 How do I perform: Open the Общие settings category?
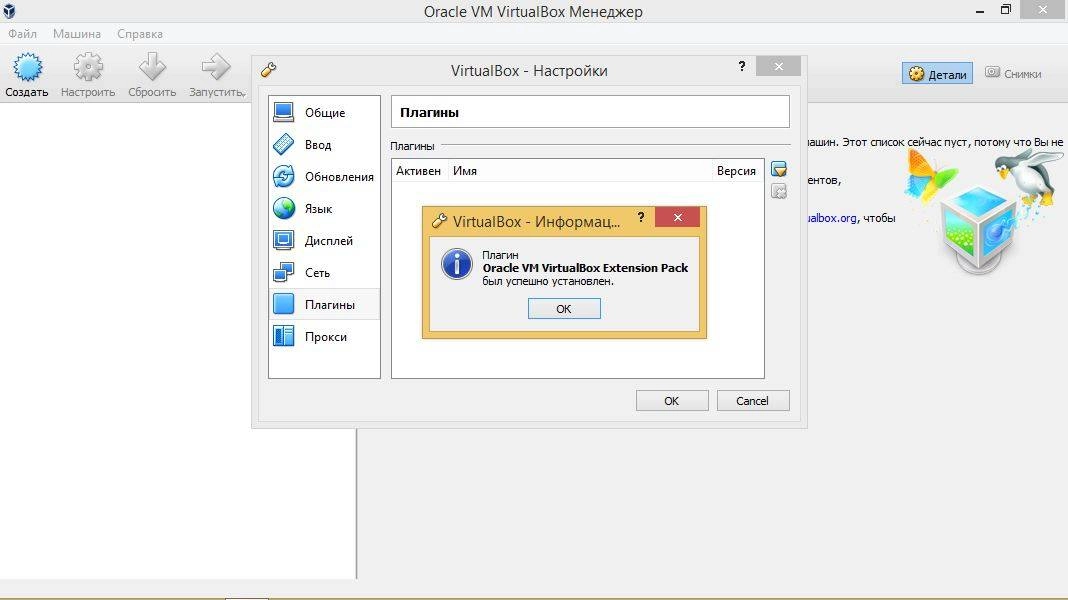(324, 112)
